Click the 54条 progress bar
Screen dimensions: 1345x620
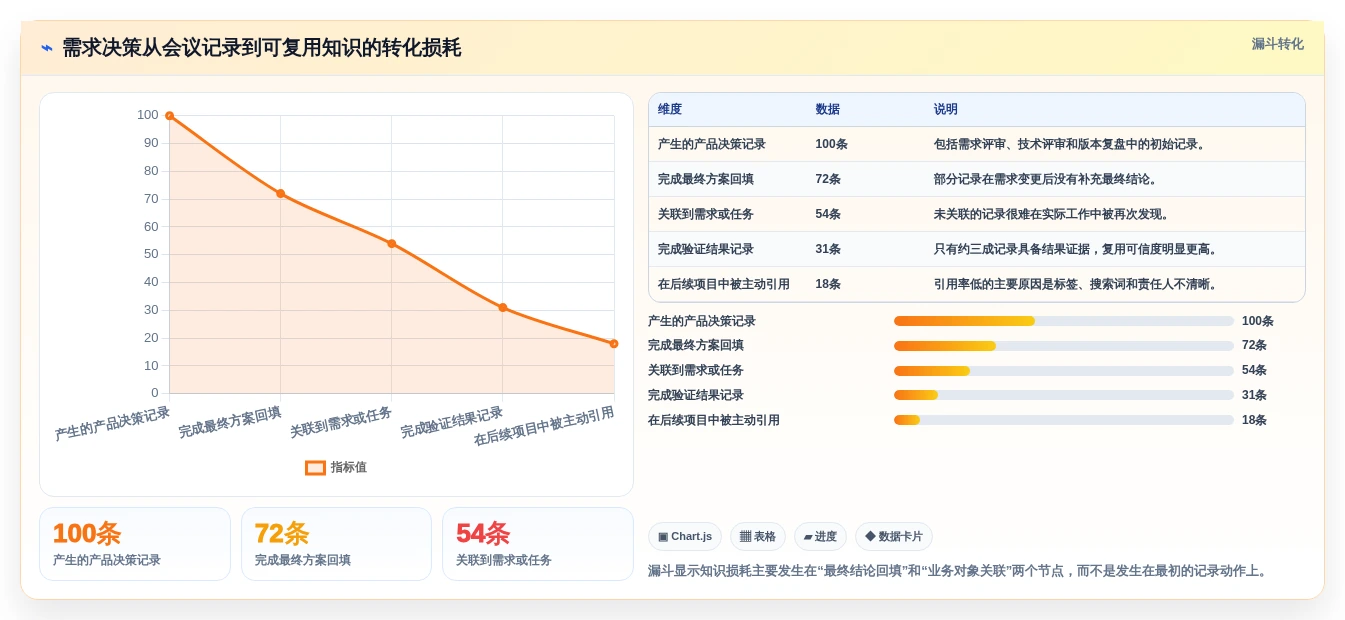pos(1064,371)
